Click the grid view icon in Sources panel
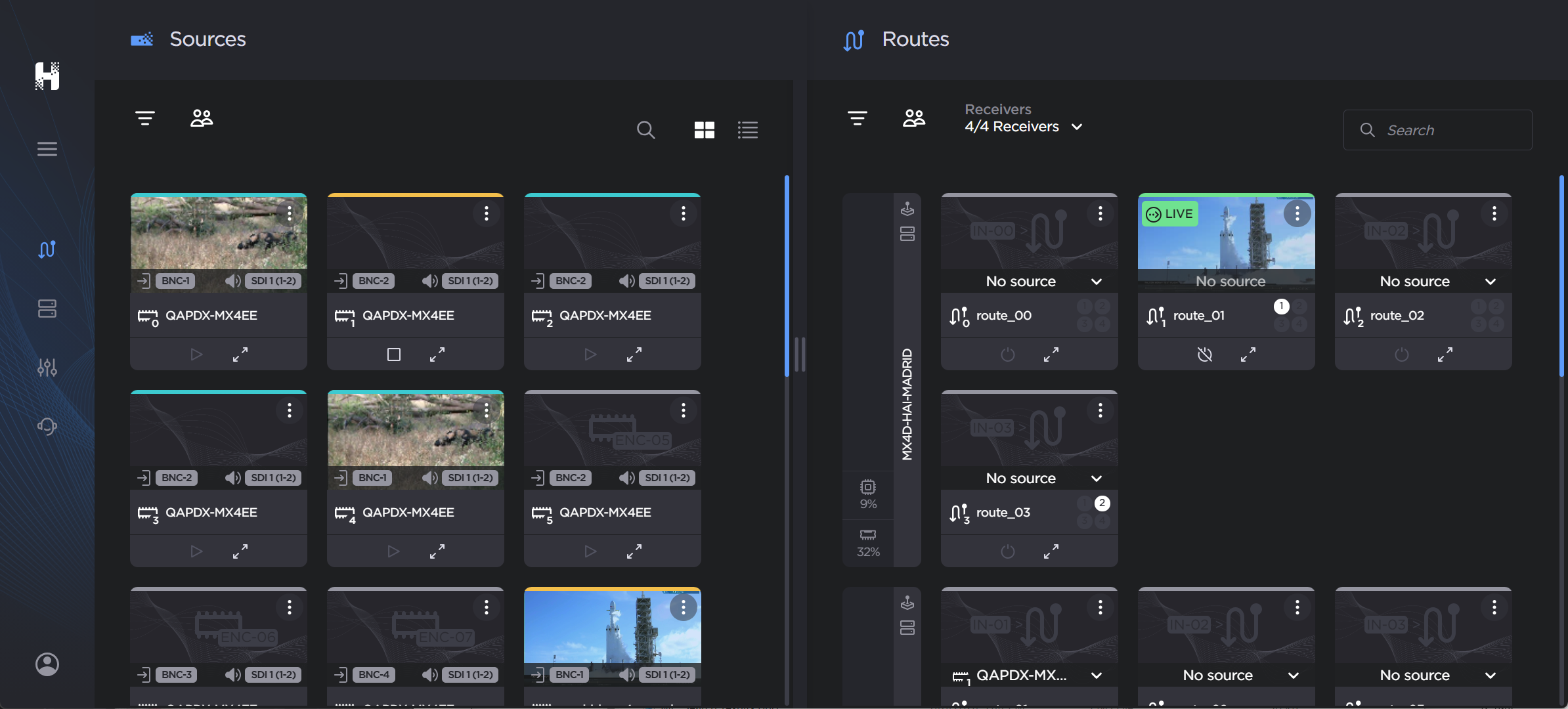Image resolution: width=1568 pixels, height=709 pixels. tap(704, 131)
